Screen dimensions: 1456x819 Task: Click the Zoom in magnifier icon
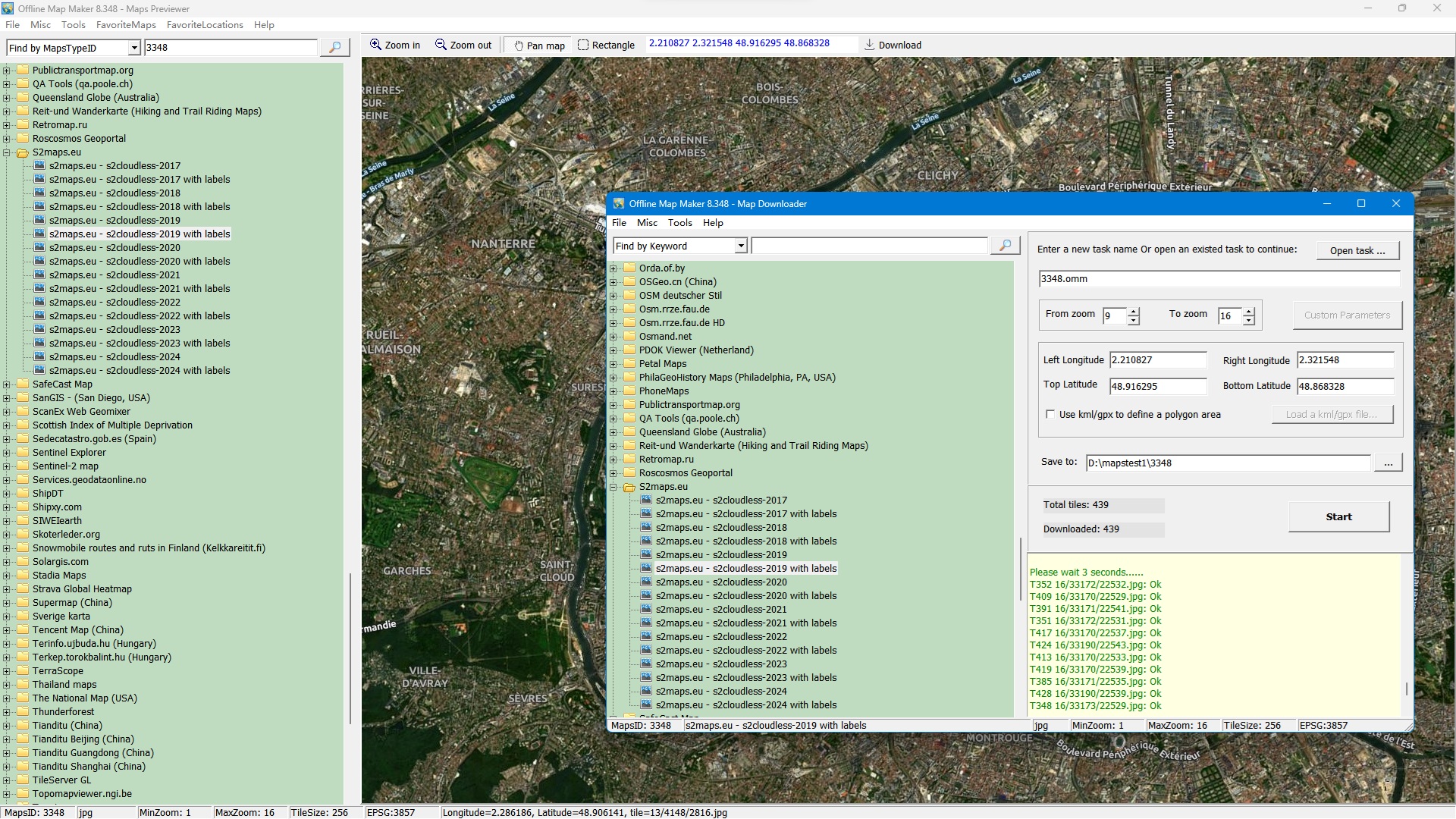[x=375, y=45]
